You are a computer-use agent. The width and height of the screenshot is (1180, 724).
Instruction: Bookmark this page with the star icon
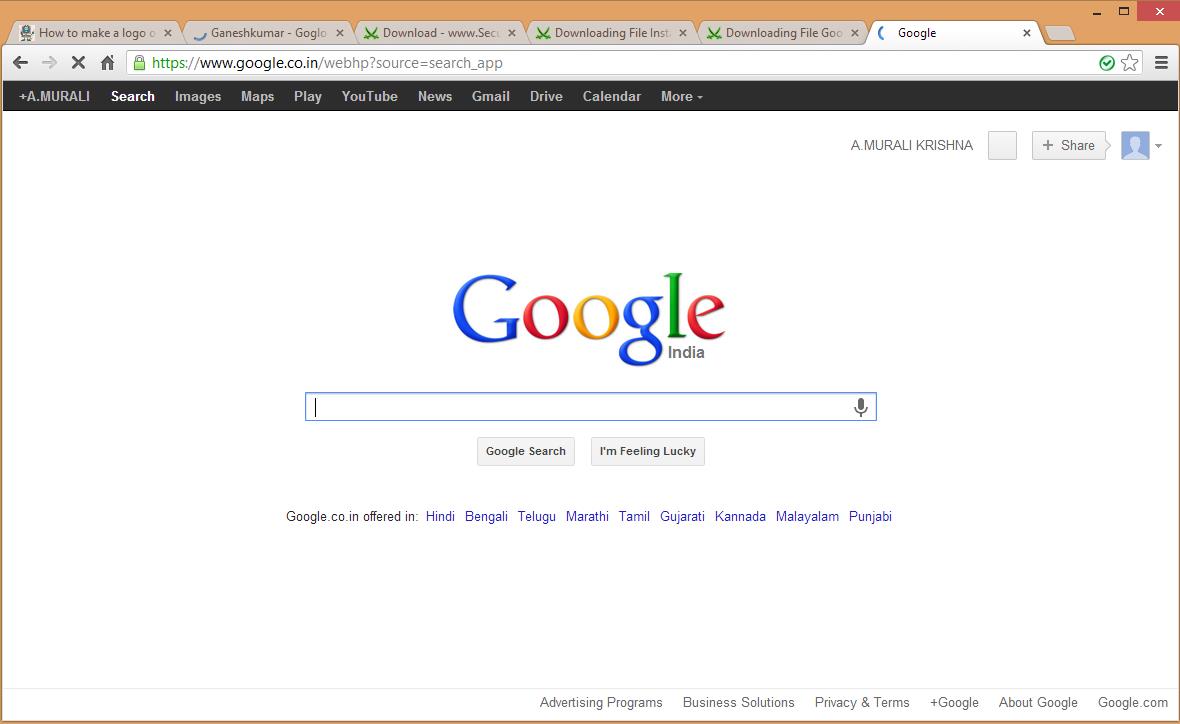point(1130,63)
